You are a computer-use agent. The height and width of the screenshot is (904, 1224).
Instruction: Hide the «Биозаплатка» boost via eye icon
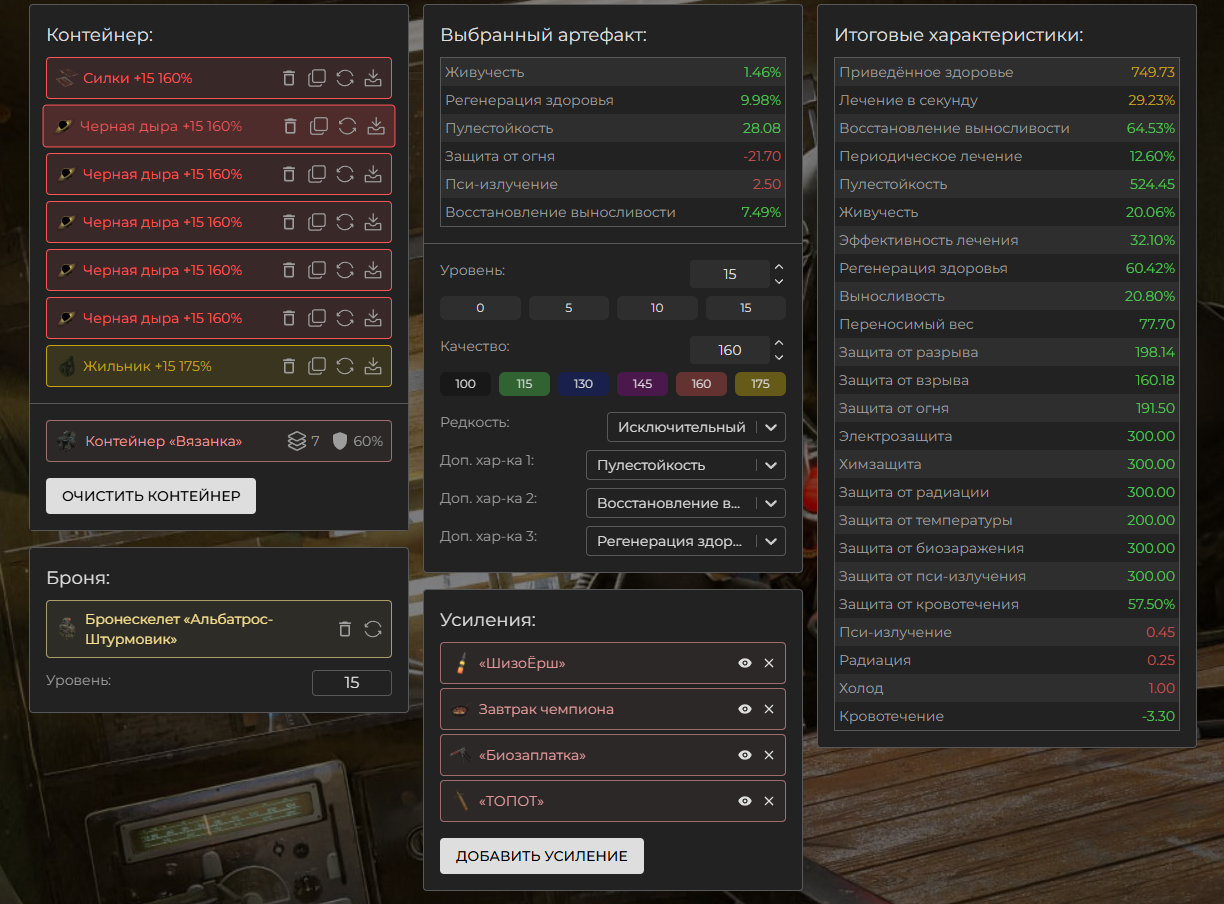[745, 755]
